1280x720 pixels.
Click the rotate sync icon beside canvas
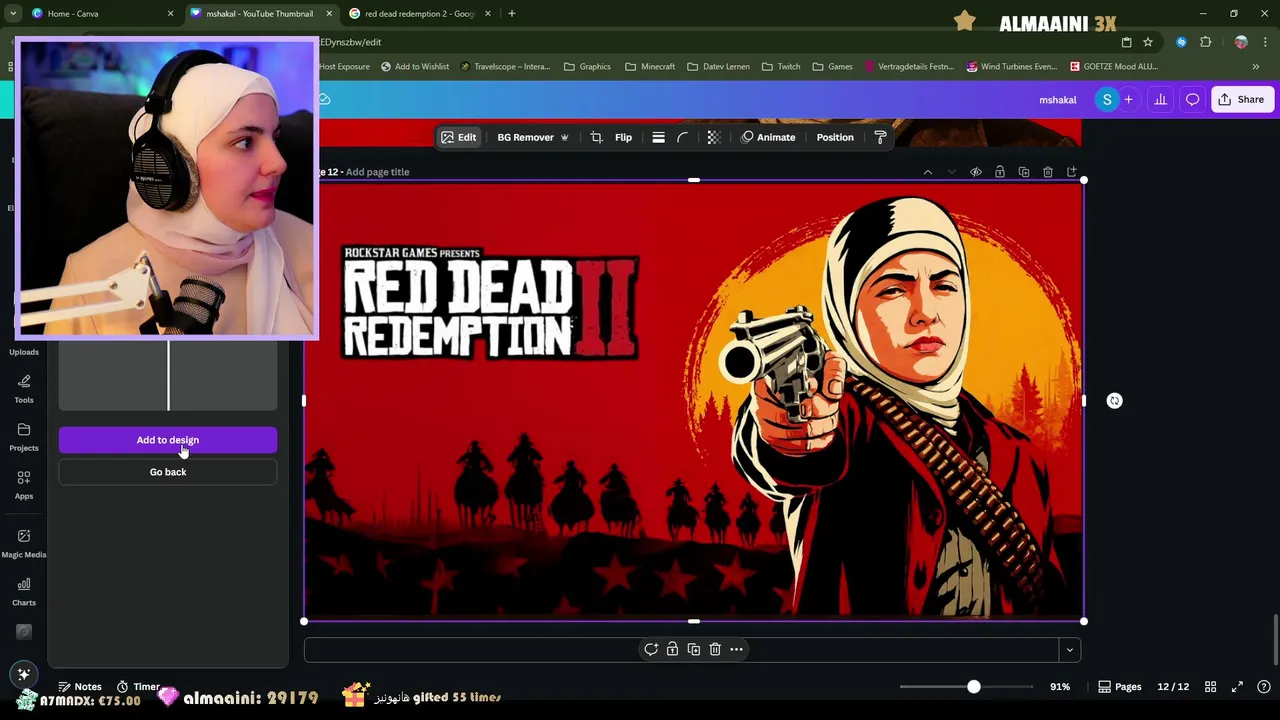click(1114, 401)
